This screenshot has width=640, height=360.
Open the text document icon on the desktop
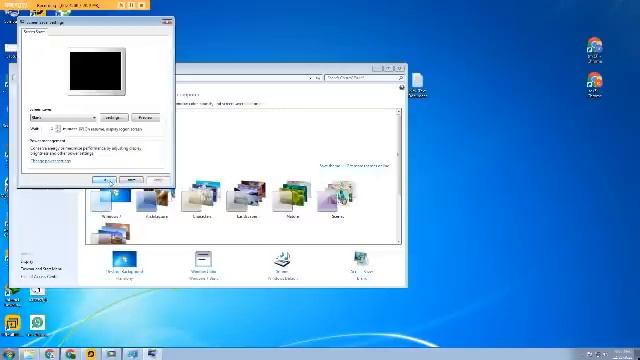[x=418, y=85]
